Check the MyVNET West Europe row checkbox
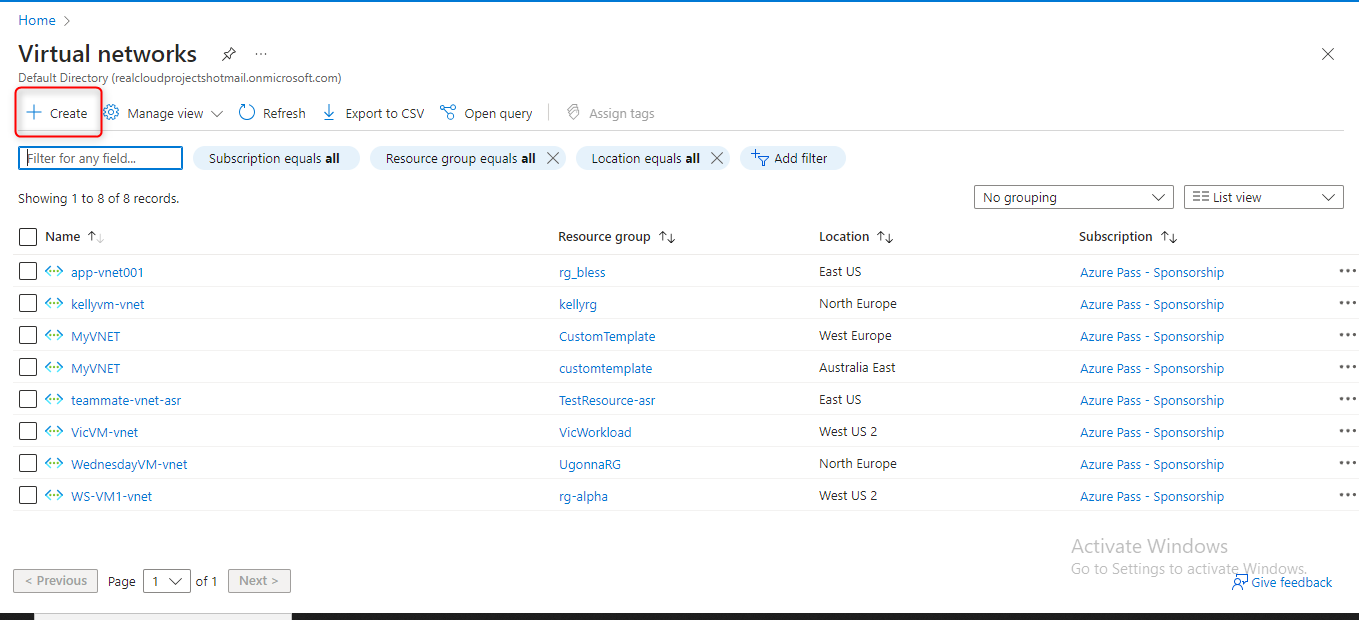 pyautogui.click(x=28, y=335)
